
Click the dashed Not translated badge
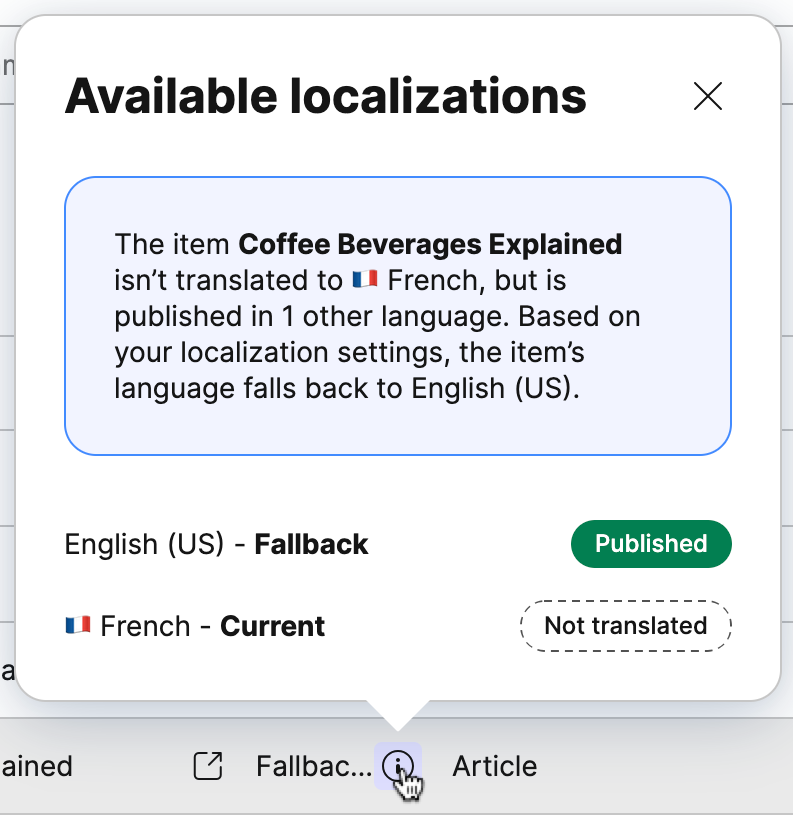pos(625,625)
